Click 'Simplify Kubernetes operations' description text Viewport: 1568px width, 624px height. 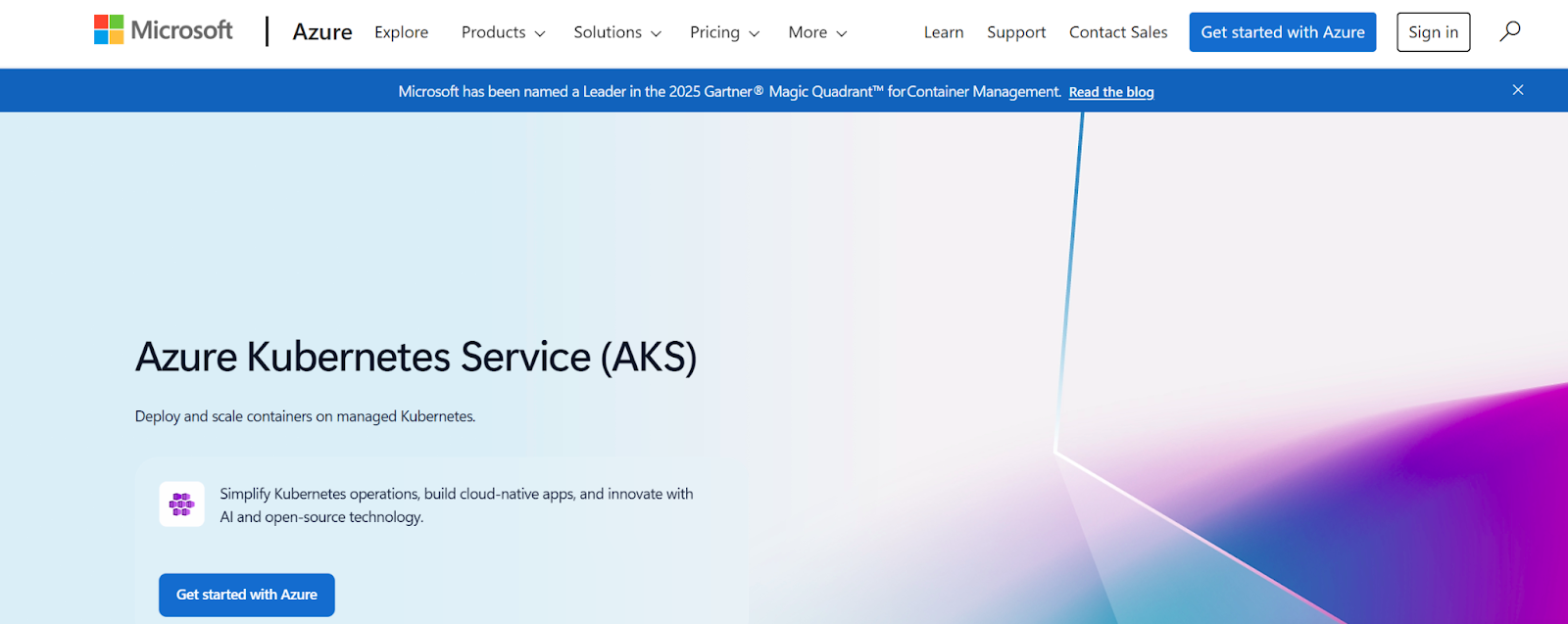[x=457, y=505]
